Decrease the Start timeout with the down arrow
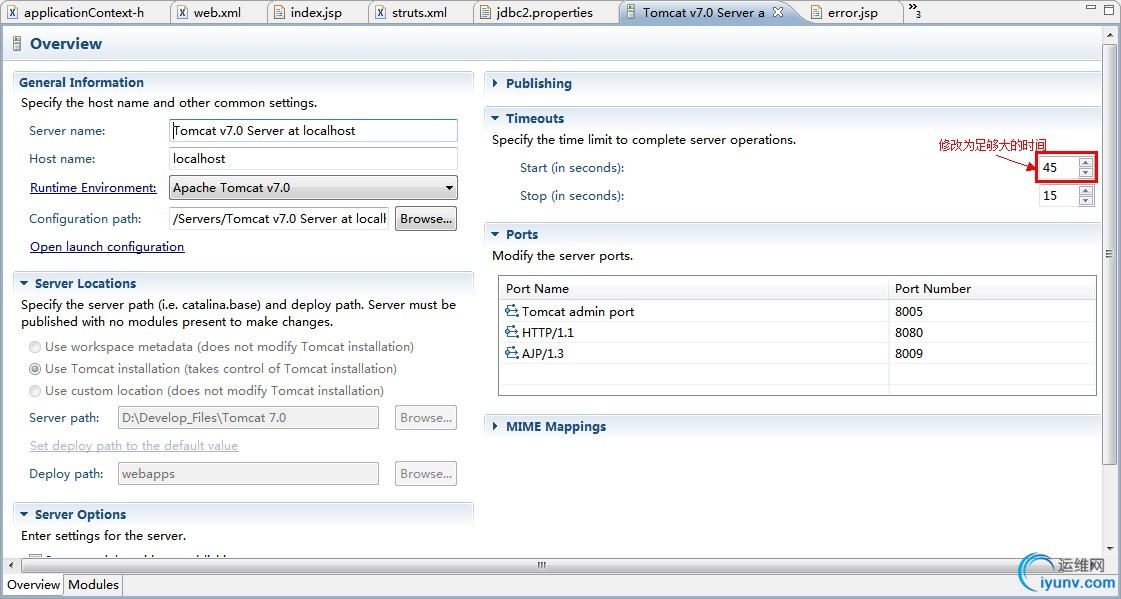Viewport: 1121px width, 599px height. (1086, 172)
